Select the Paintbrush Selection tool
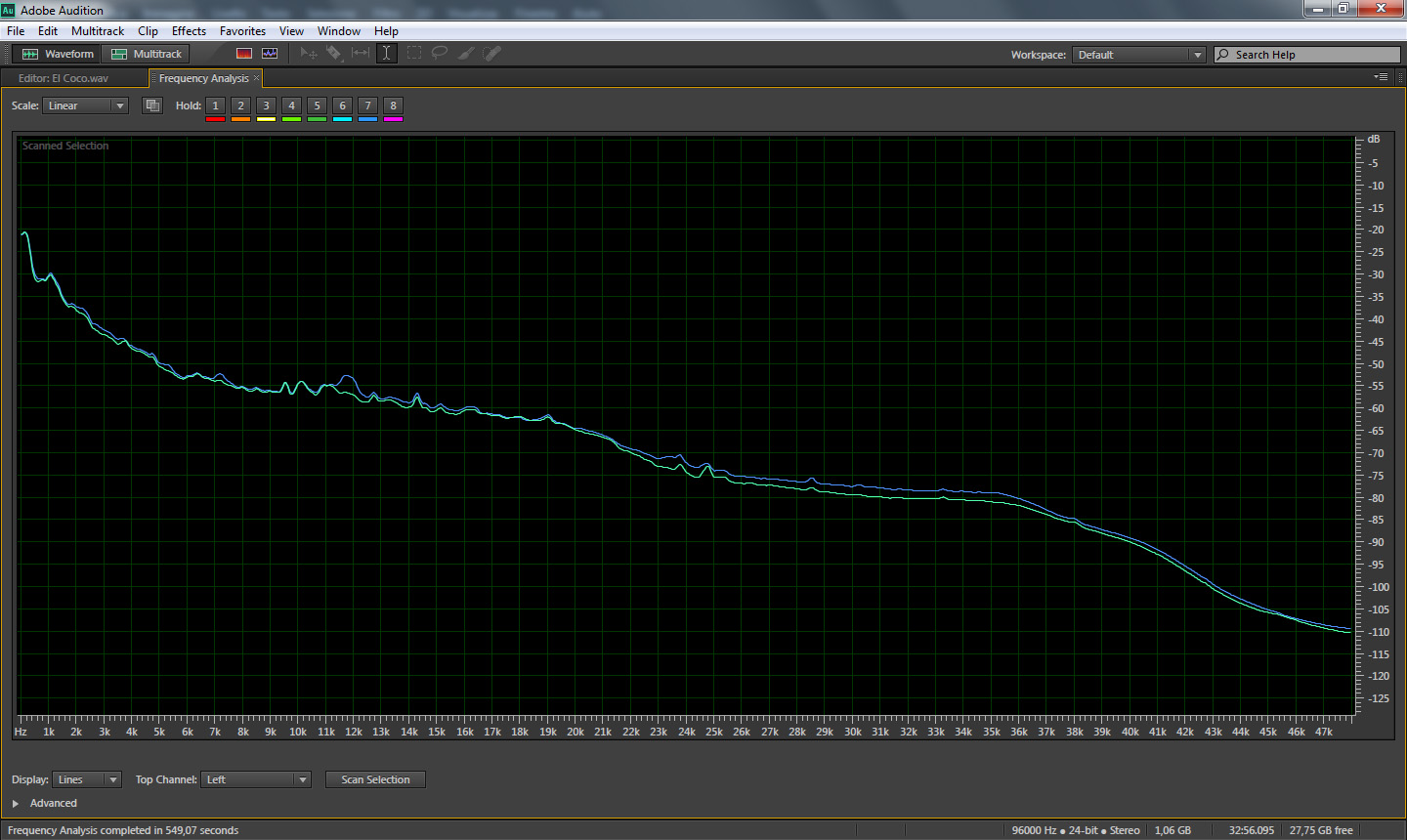This screenshot has width=1407, height=840. tap(466, 54)
